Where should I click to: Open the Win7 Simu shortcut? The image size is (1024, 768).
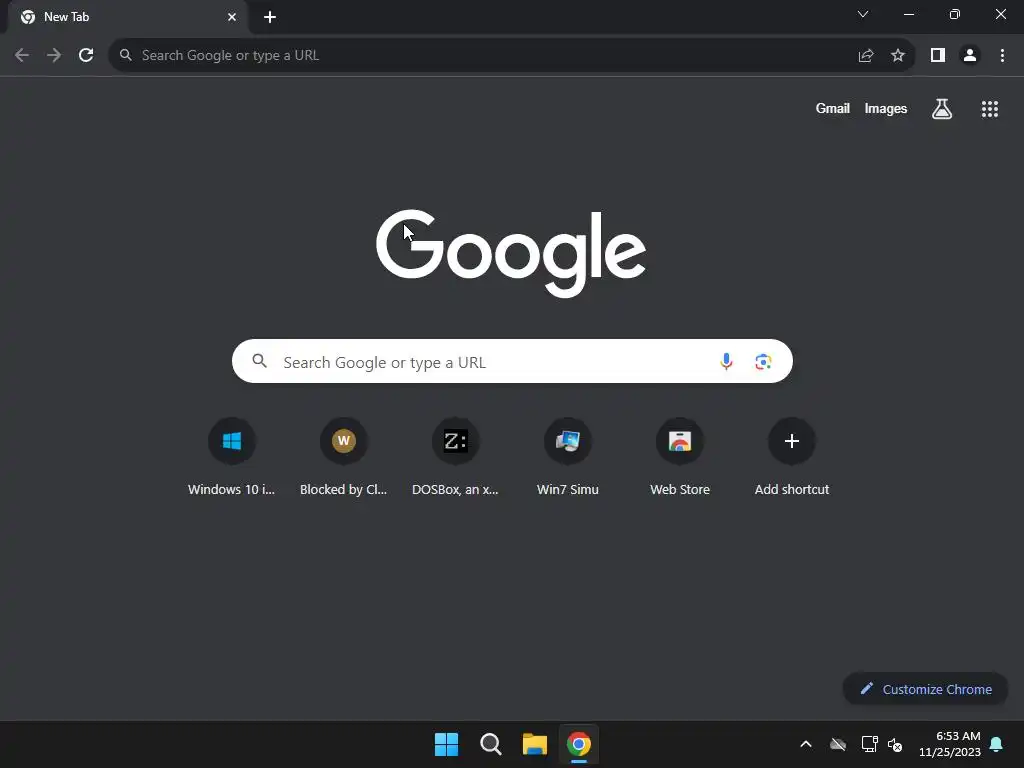click(x=568, y=457)
